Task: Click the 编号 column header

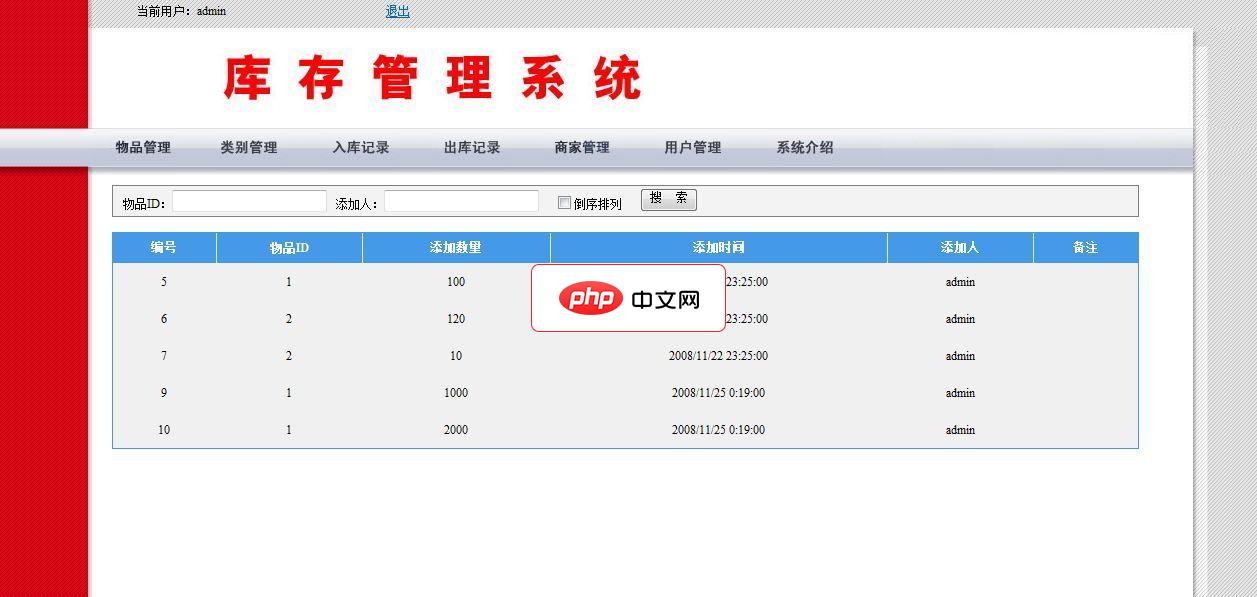Action: coord(163,247)
